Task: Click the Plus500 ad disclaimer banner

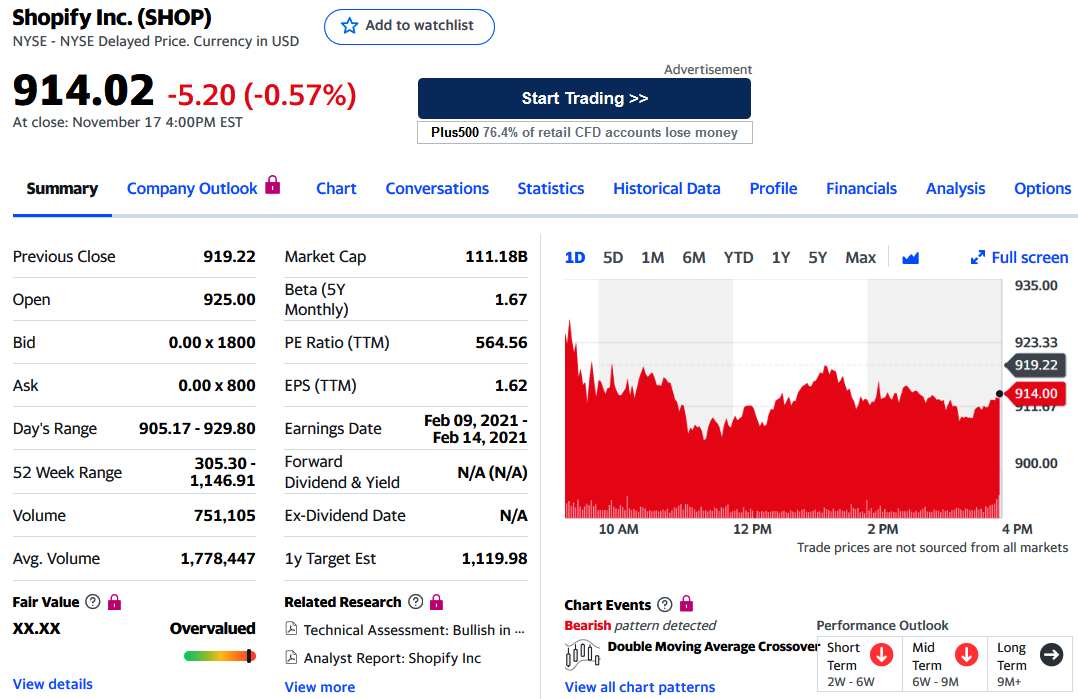Action: pyautogui.click(x=584, y=132)
